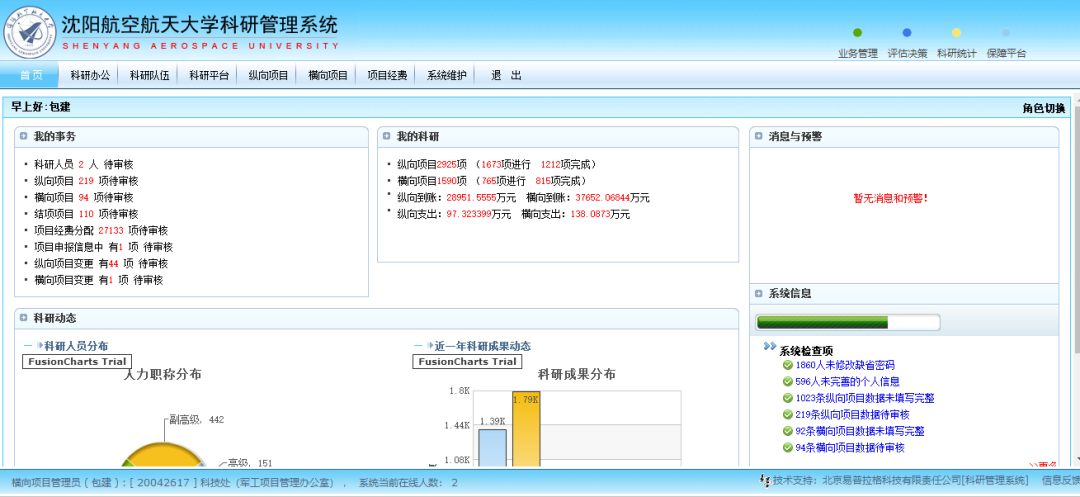
Task: Click 信息反馈 link in footer
Action: coord(1061,480)
